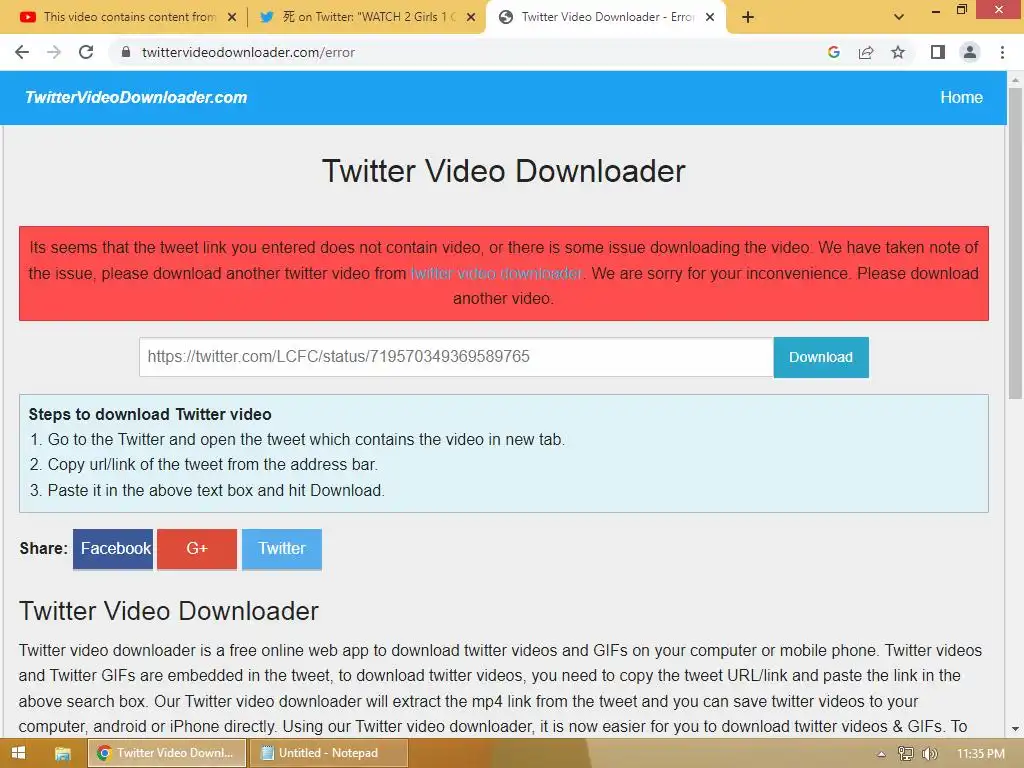Image resolution: width=1024 pixels, height=768 pixels.
Task: Click the main 'Twitter Video Downloader' title
Action: (504, 171)
